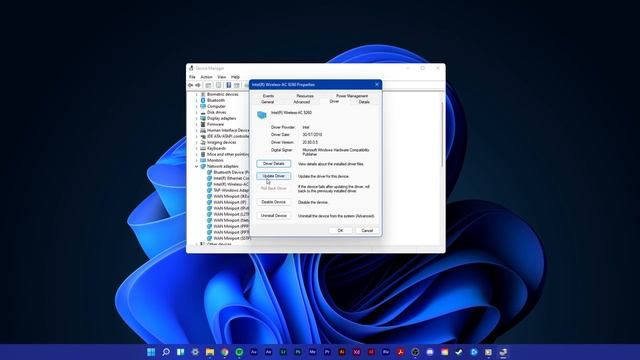Switch to the Advanced tab
The height and width of the screenshot is (360, 640).
coord(302,102)
